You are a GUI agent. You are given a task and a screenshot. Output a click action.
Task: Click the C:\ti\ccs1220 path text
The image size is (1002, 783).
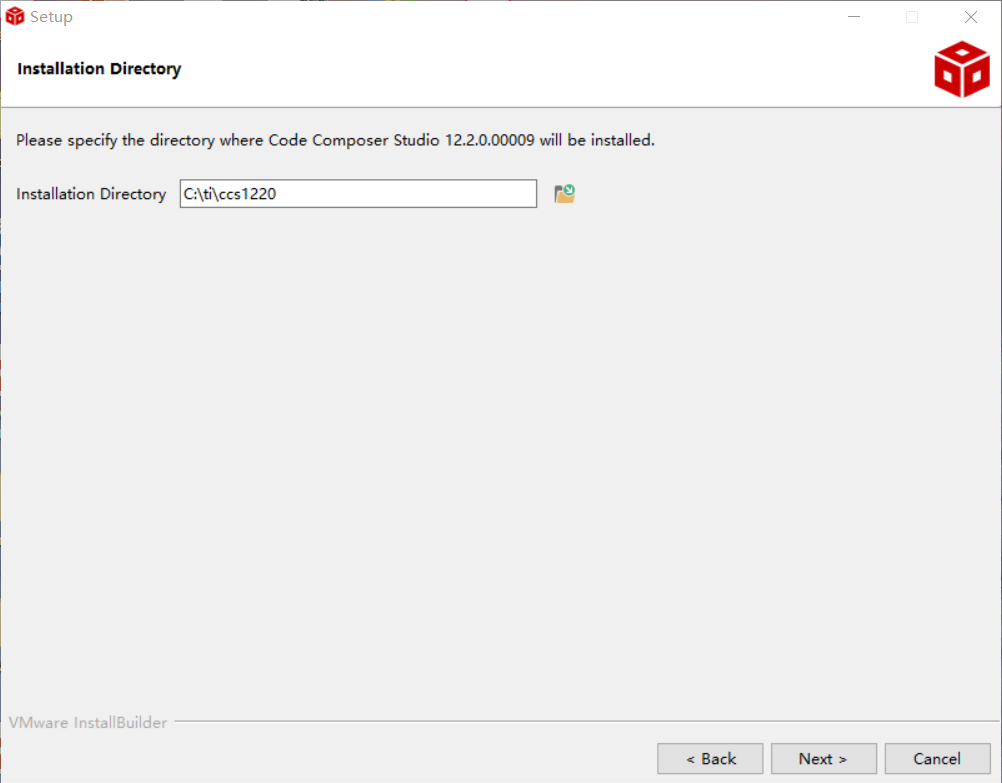pyautogui.click(x=230, y=194)
